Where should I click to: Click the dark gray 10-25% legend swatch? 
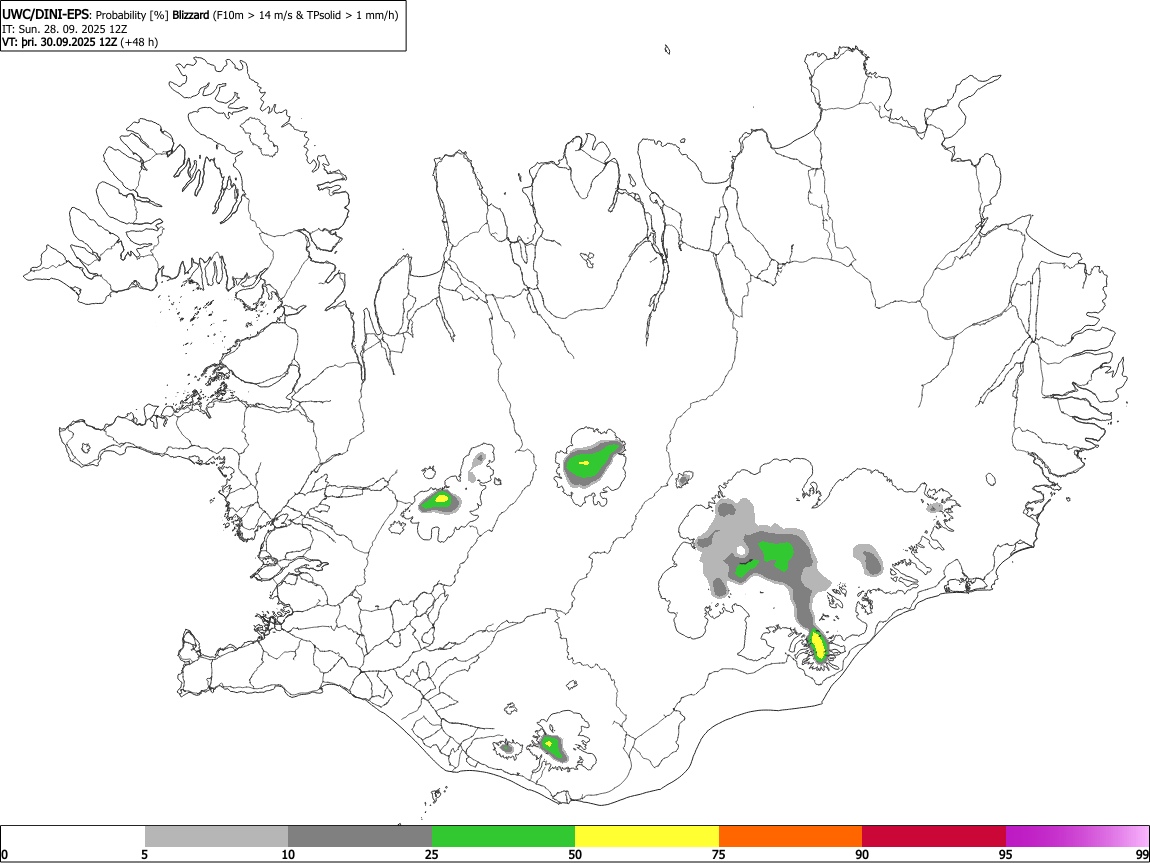click(x=360, y=836)
